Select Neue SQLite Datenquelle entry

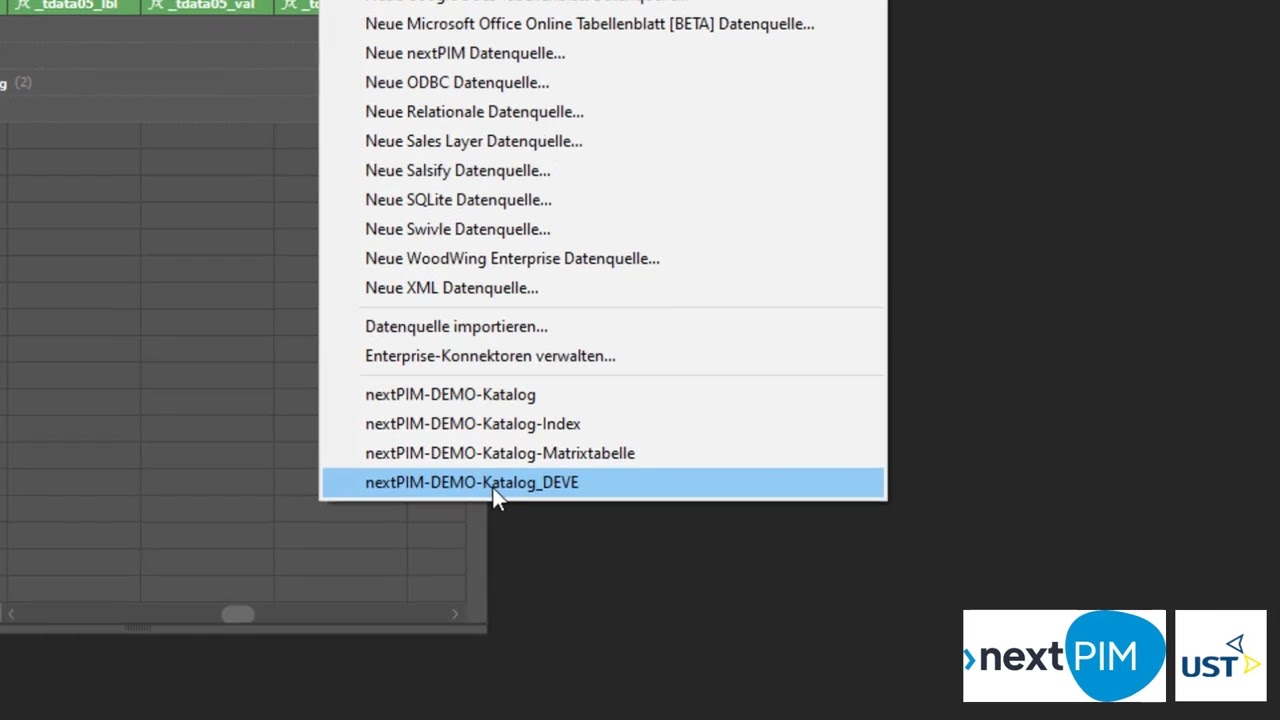click(603, 199)
